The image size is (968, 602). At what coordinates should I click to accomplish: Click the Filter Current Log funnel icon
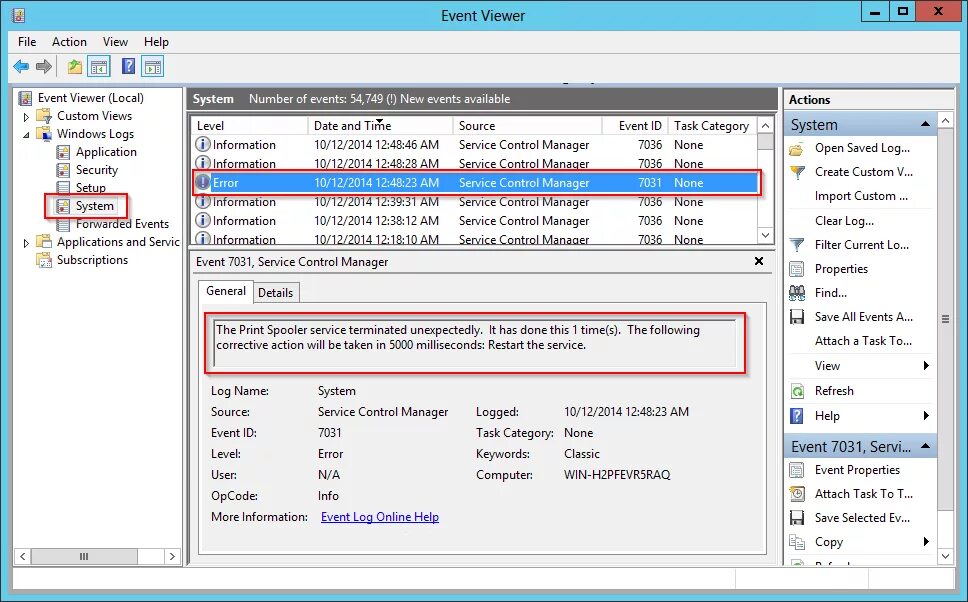pos(797,245)
